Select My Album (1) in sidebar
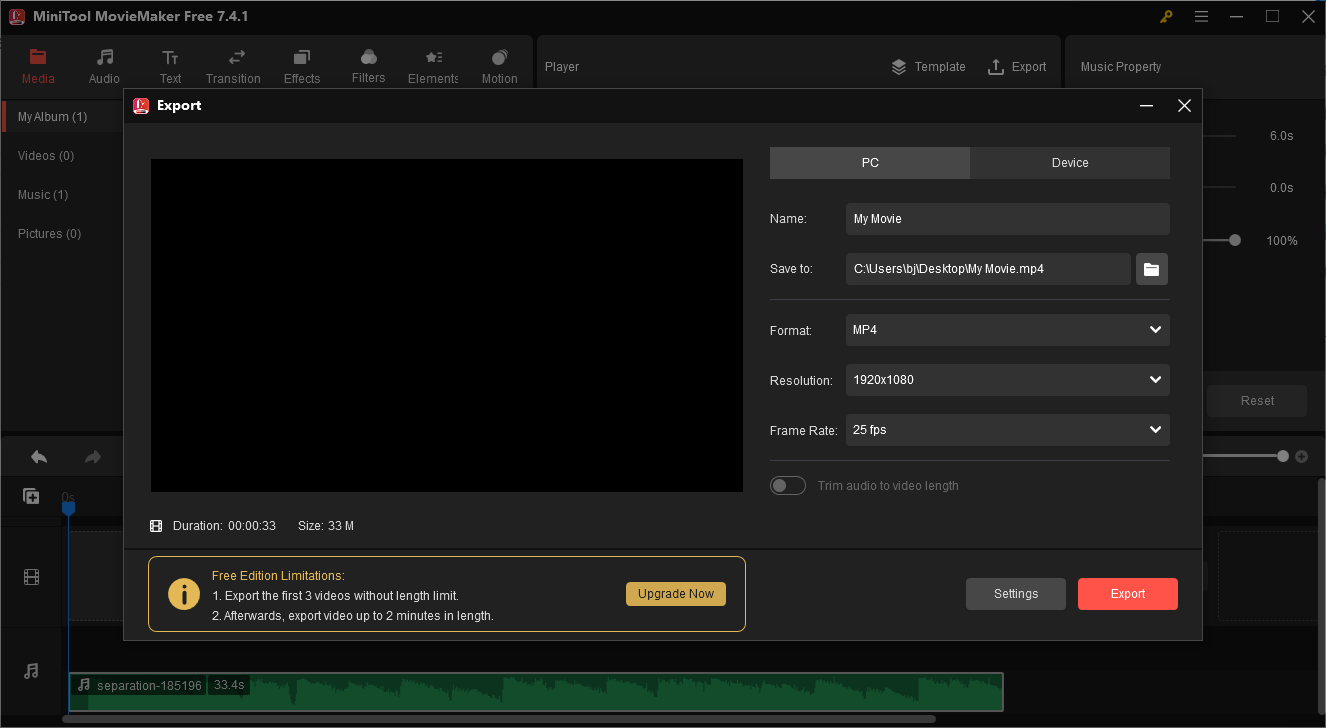This screenshot has width=1326, height=728. [62, 117]
